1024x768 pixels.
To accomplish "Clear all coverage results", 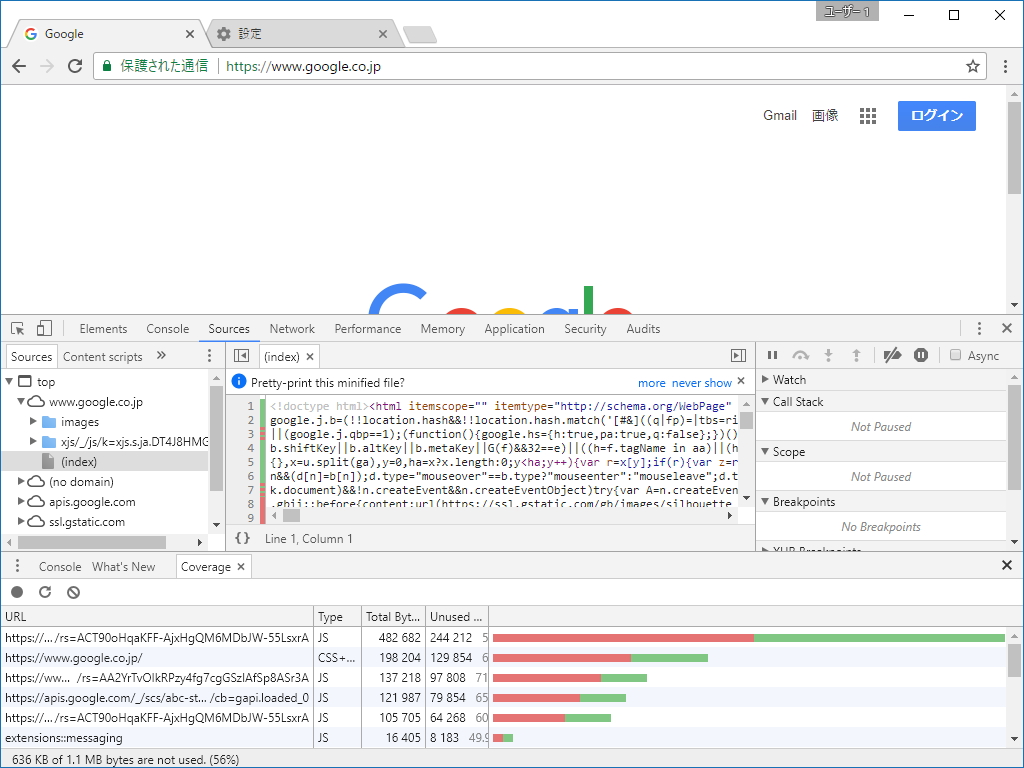I will (x=73, y=592).
